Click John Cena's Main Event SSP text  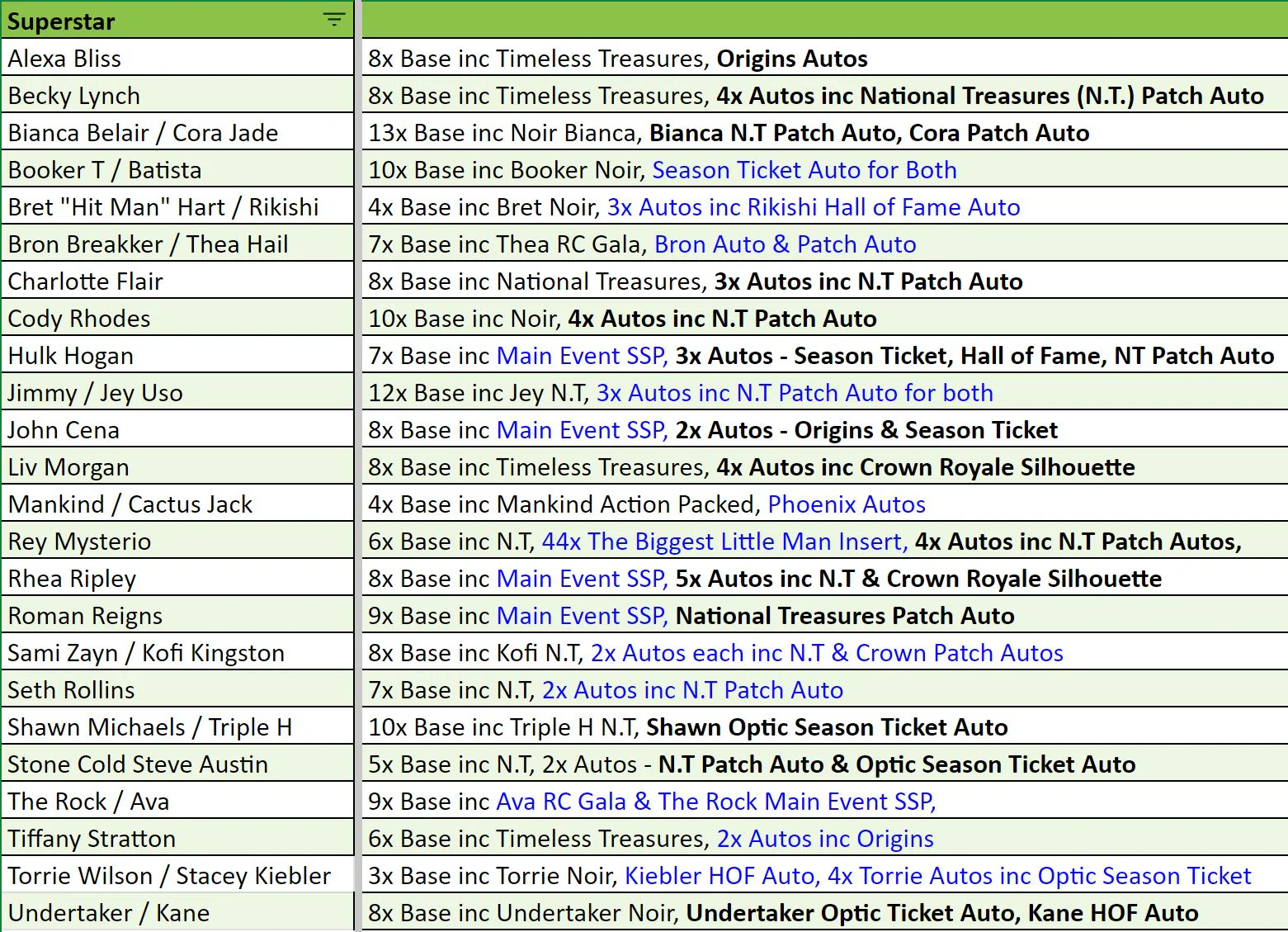coord(583,430)
